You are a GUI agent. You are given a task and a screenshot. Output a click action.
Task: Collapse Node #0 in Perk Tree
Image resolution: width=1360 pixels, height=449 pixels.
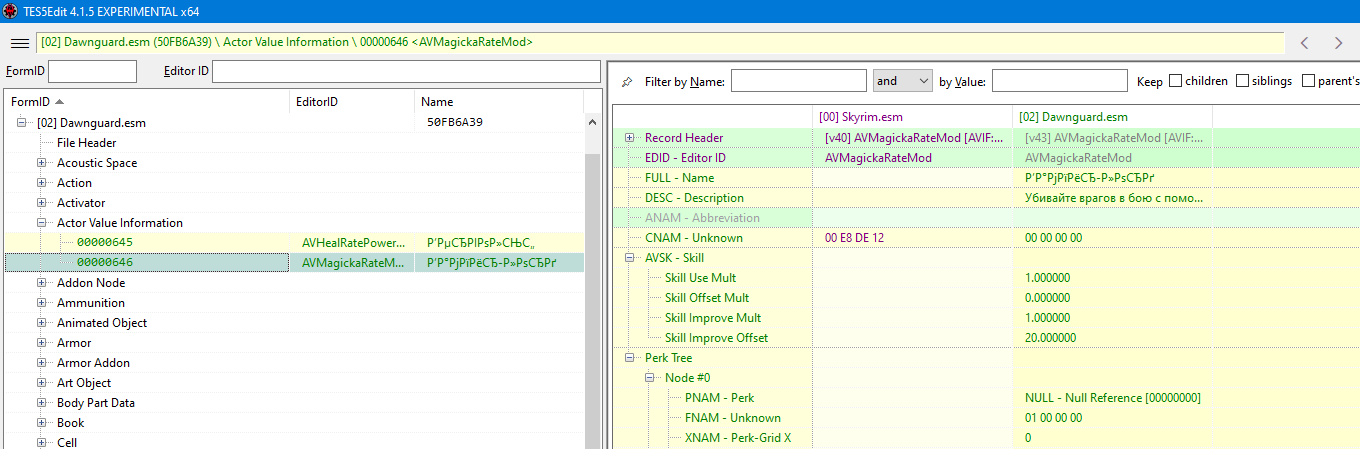point(650,378)
